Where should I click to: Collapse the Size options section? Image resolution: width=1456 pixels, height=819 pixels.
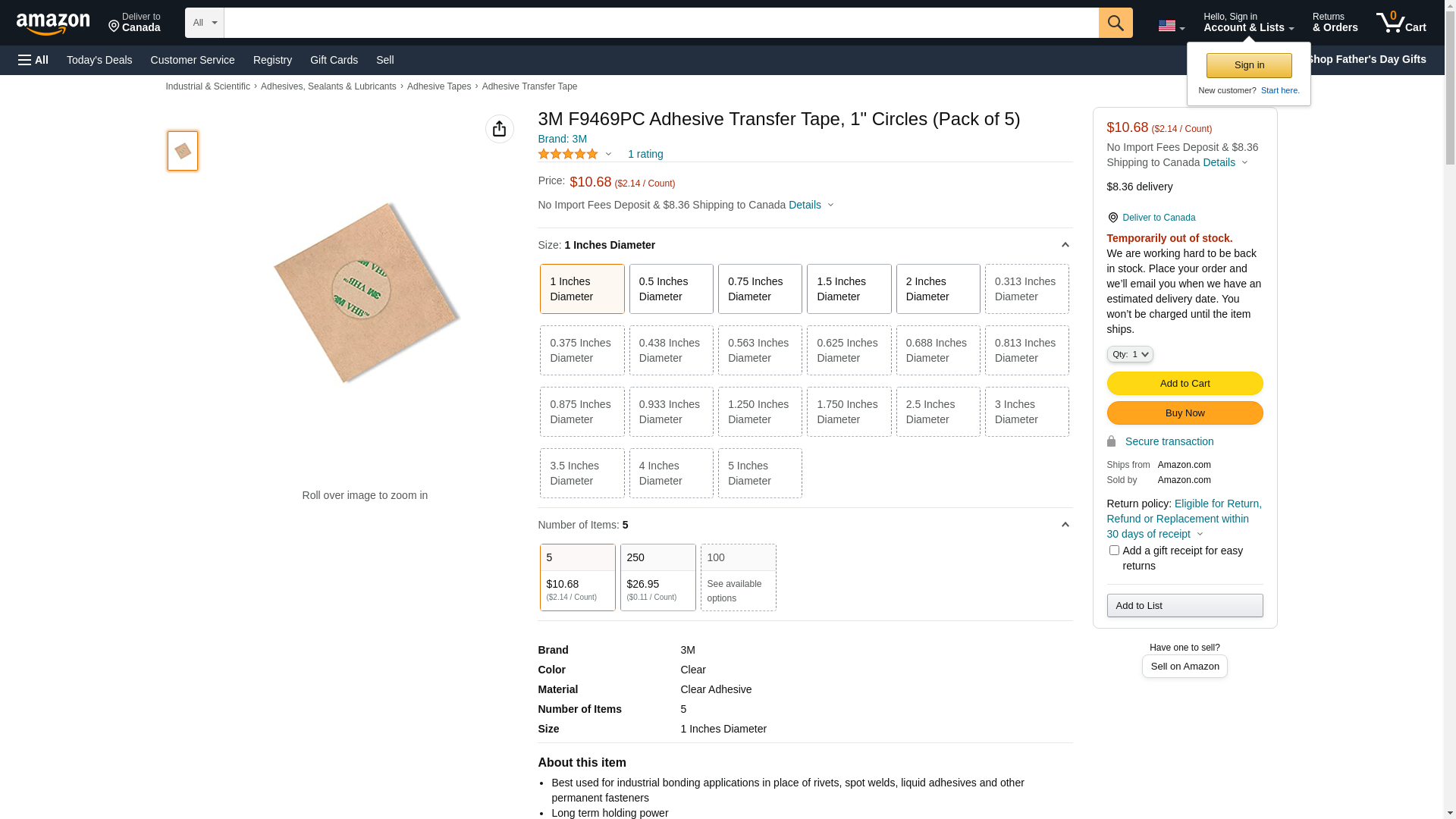[x=1064, y=245]
